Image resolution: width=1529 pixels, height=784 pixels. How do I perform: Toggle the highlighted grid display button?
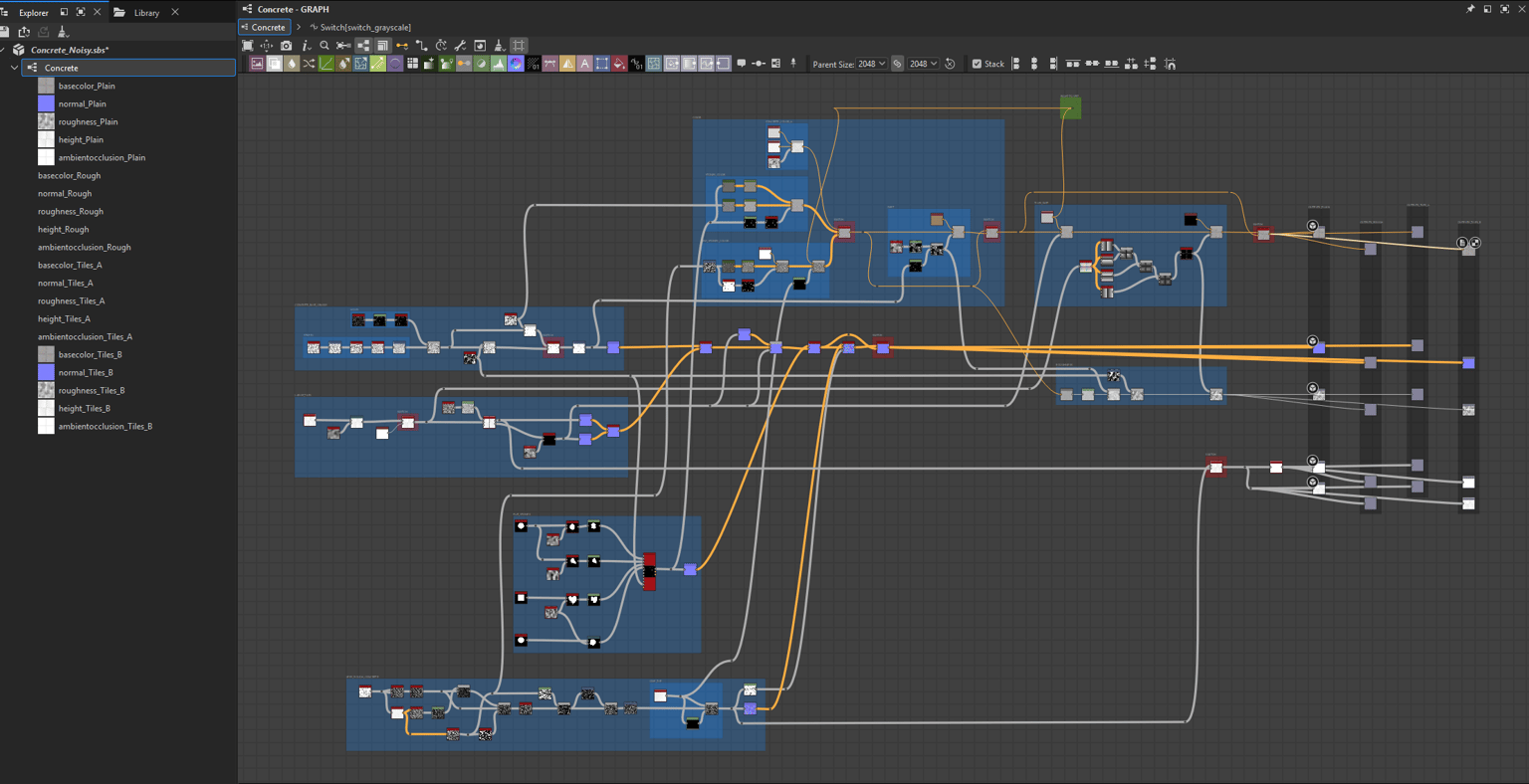point(519,46)
